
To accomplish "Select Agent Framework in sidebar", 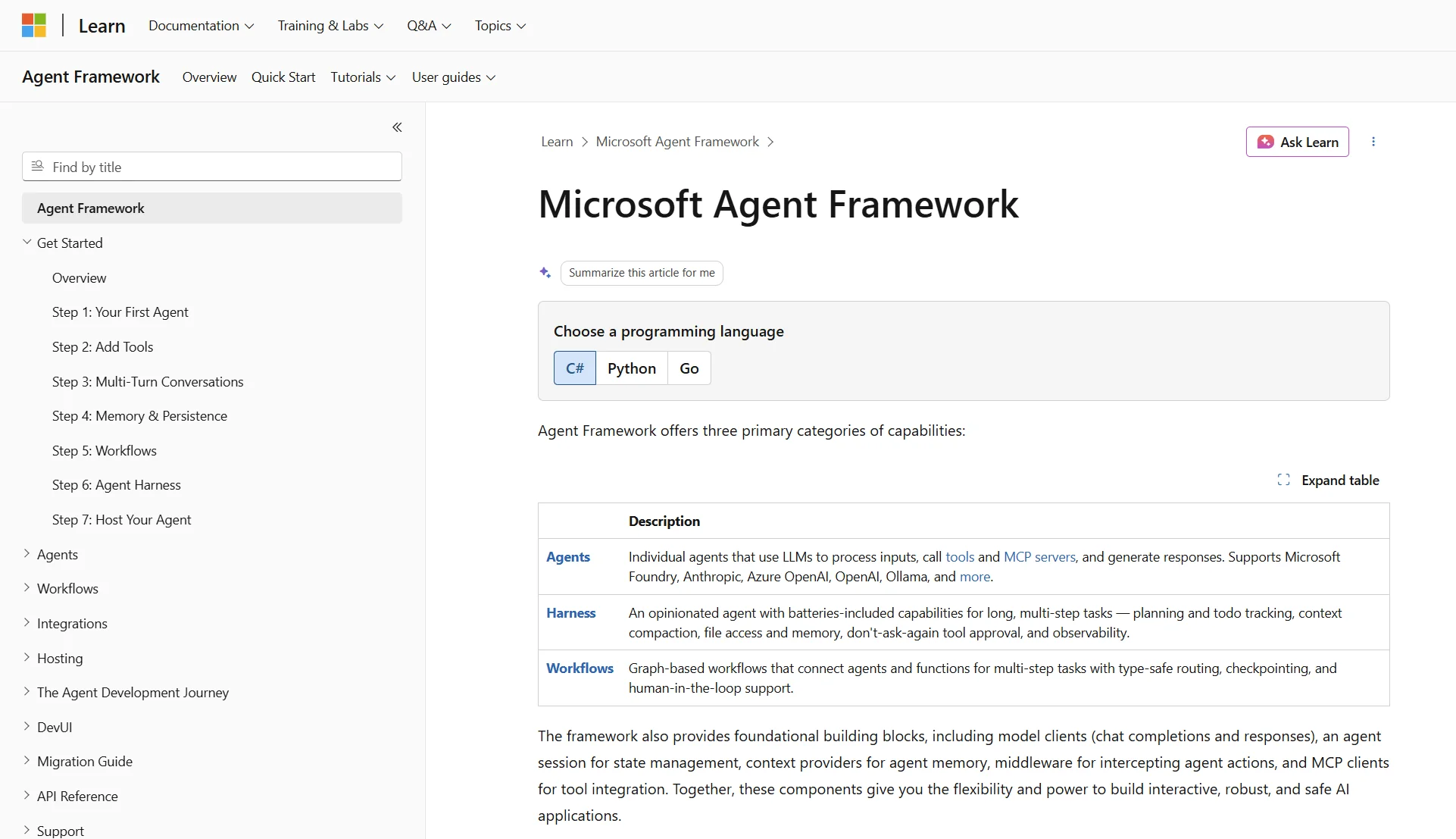I will 212,208.
